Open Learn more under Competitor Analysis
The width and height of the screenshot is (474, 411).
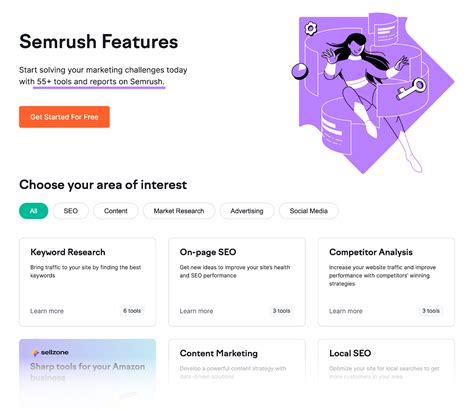coord(346,311)
